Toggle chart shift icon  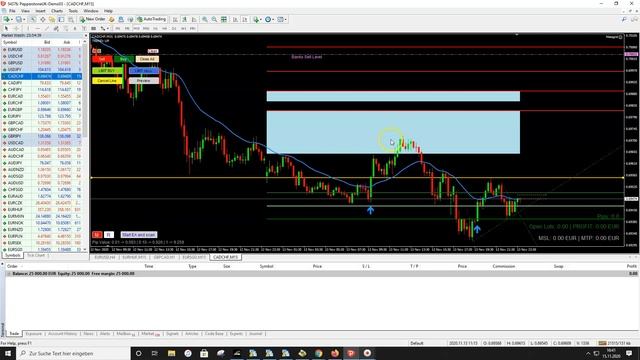(x=245, y=19)
